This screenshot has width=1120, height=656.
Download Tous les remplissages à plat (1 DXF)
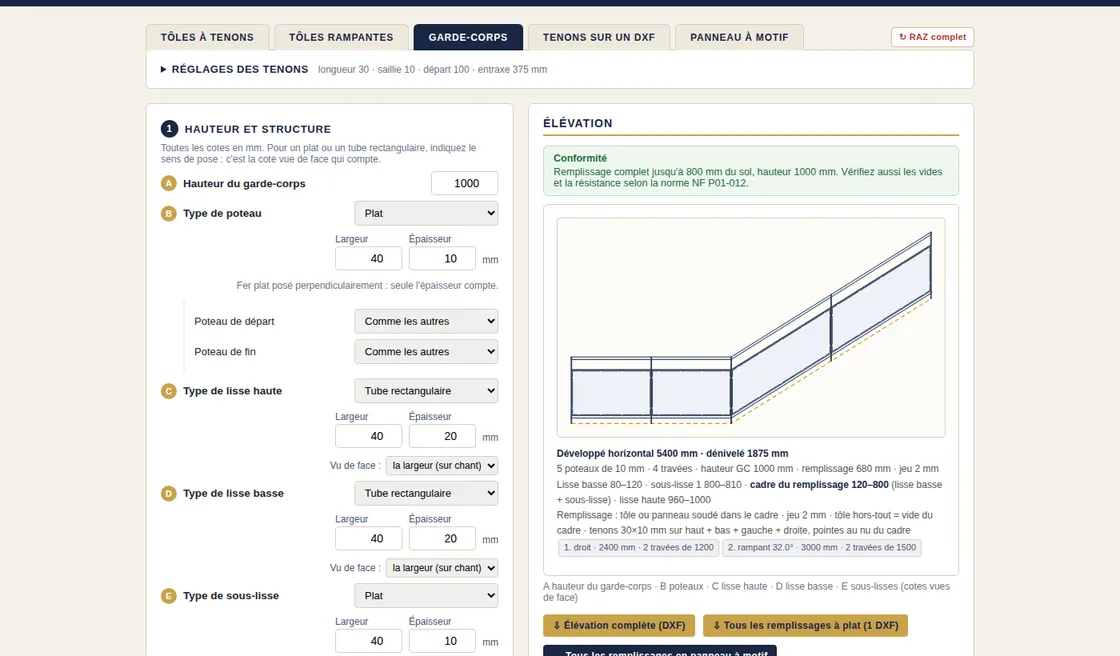[x=806, y=625]
